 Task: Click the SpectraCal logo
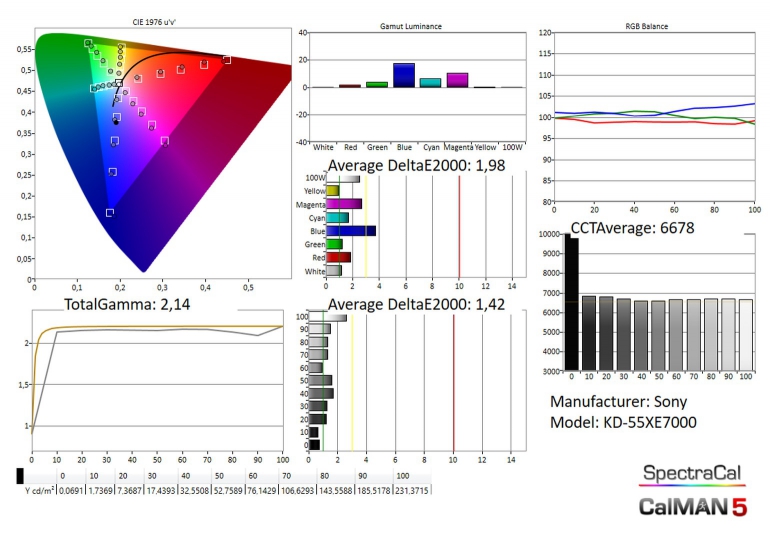click(x=694, y=472)
